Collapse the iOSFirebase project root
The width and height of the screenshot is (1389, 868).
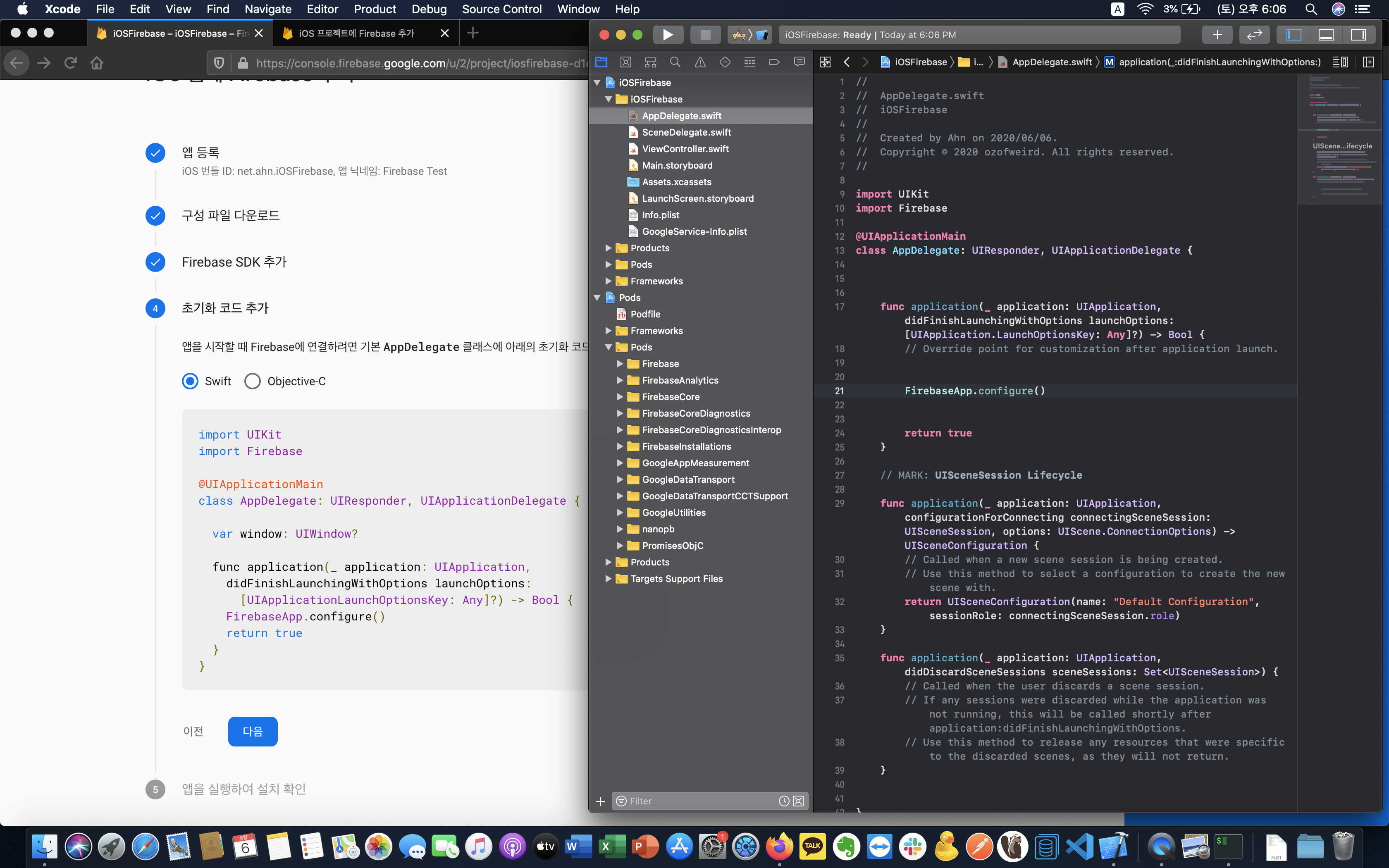tap(597, 83)
